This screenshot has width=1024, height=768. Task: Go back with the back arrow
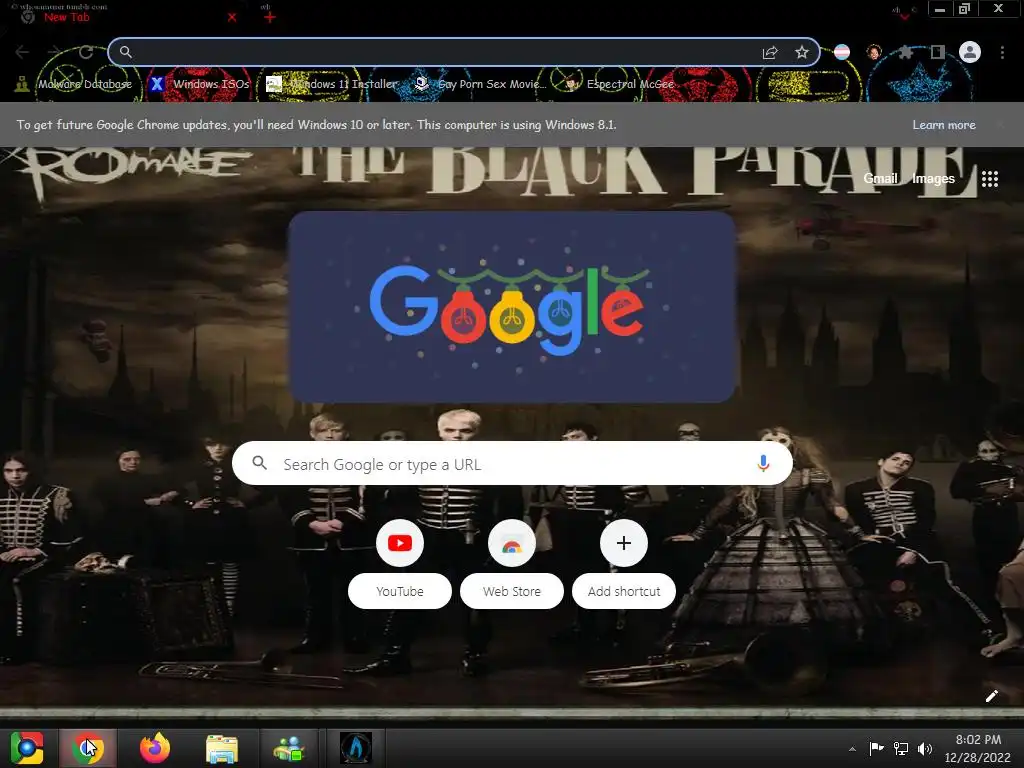pyautogui.click(x=22, y=52)
